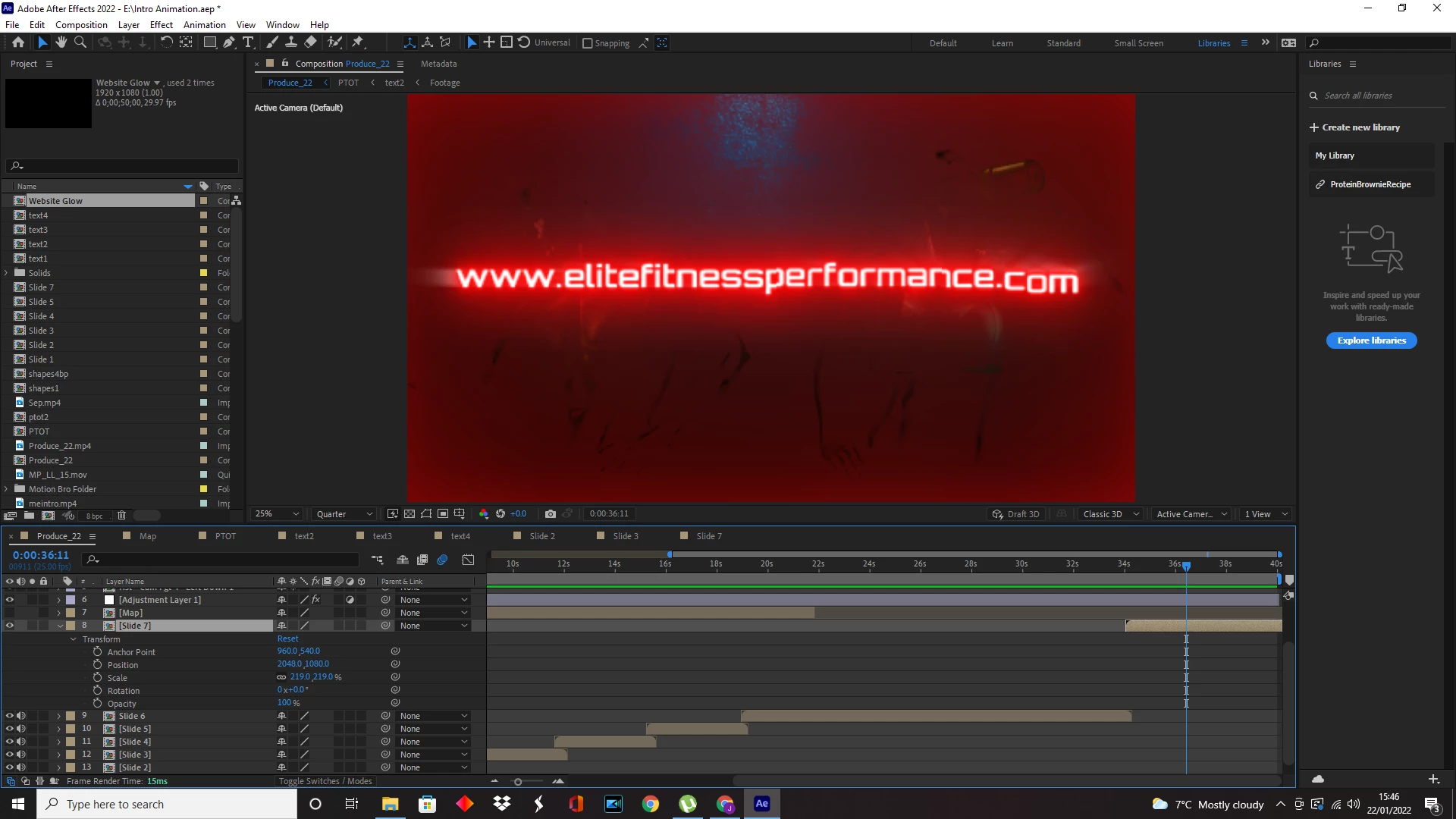Viewport: 1456px width, 819px height.
Task: Click Reset next to Transform
Action: [x=287, y=639]
